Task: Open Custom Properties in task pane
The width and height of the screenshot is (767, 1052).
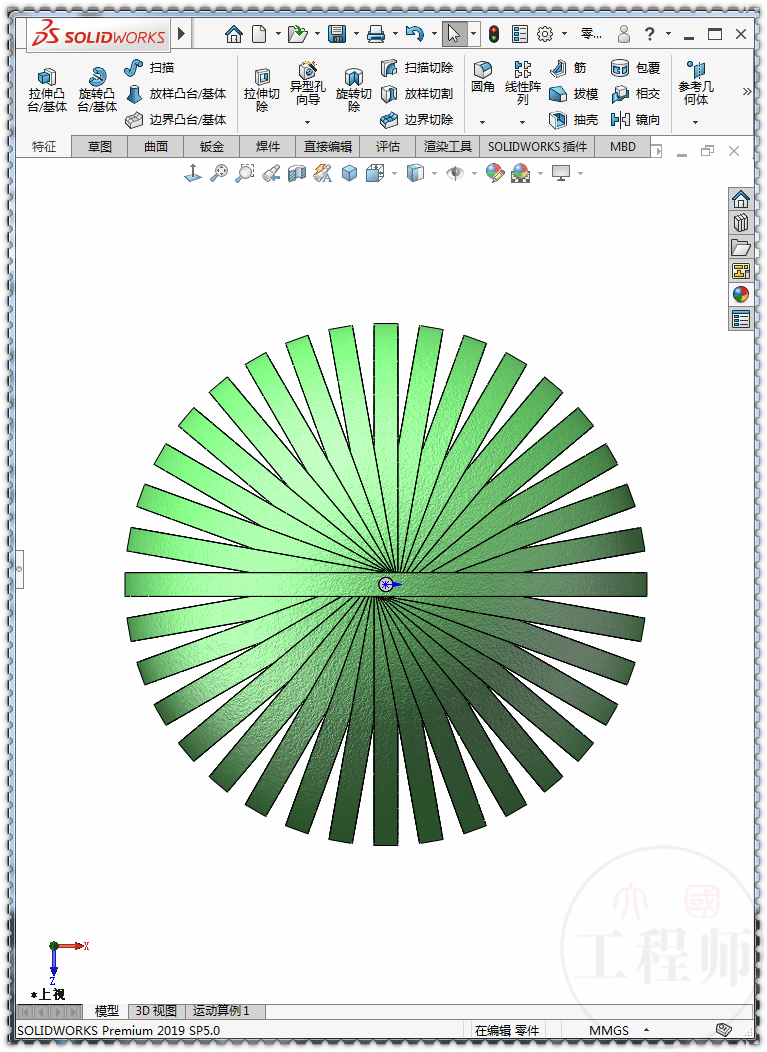Action: (741, 319)
